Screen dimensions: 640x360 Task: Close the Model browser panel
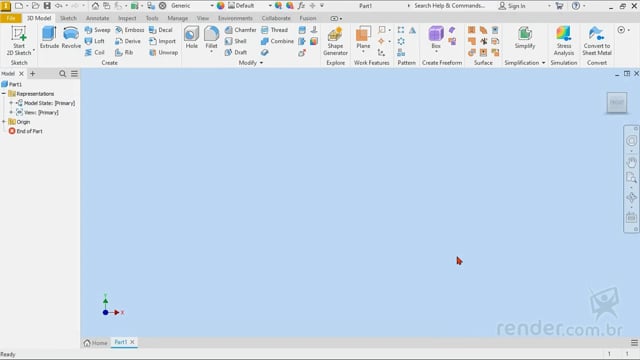[x=21, y=73]
